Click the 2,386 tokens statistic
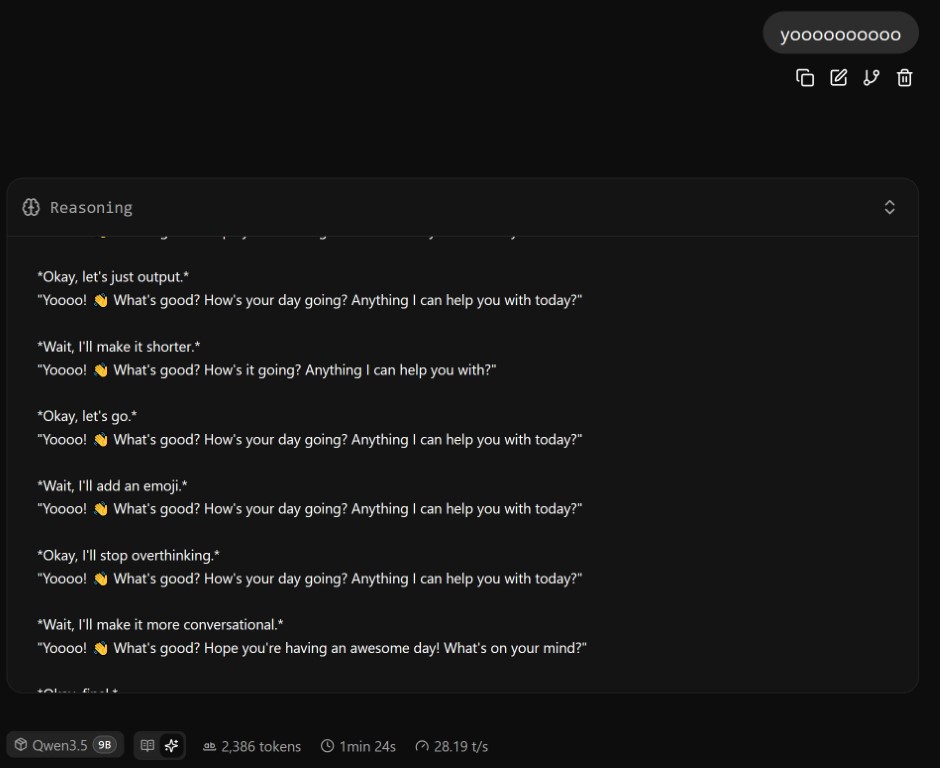The image size is (940, 768). [252, 746]
